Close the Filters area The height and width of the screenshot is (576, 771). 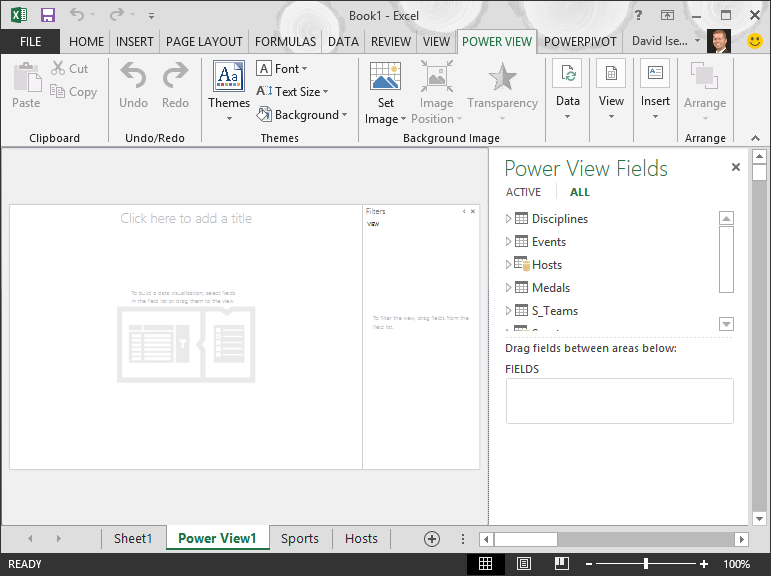click(x=473, y=212)
